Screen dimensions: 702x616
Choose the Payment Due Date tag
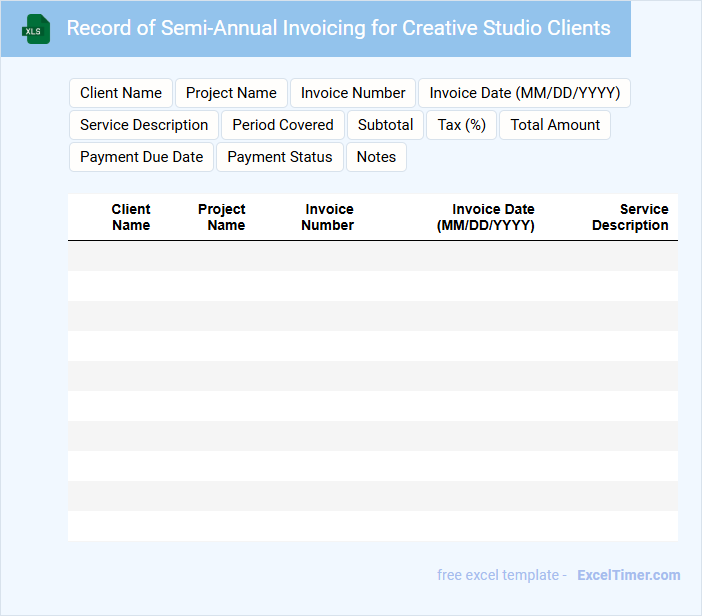coord(141,157)
